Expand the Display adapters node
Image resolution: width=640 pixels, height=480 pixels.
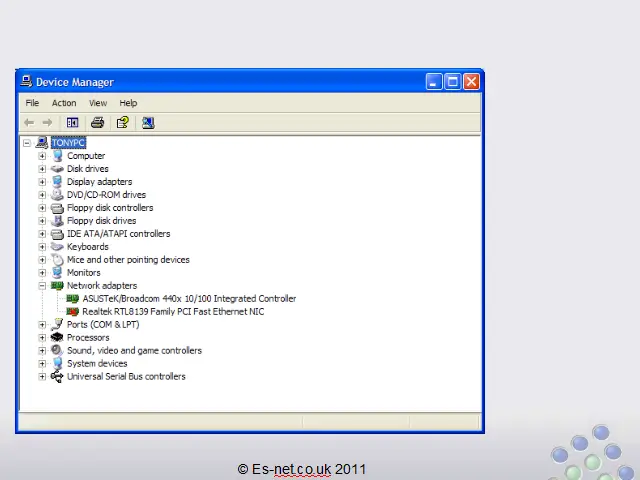pyautogui.click(x=42, y=182)
